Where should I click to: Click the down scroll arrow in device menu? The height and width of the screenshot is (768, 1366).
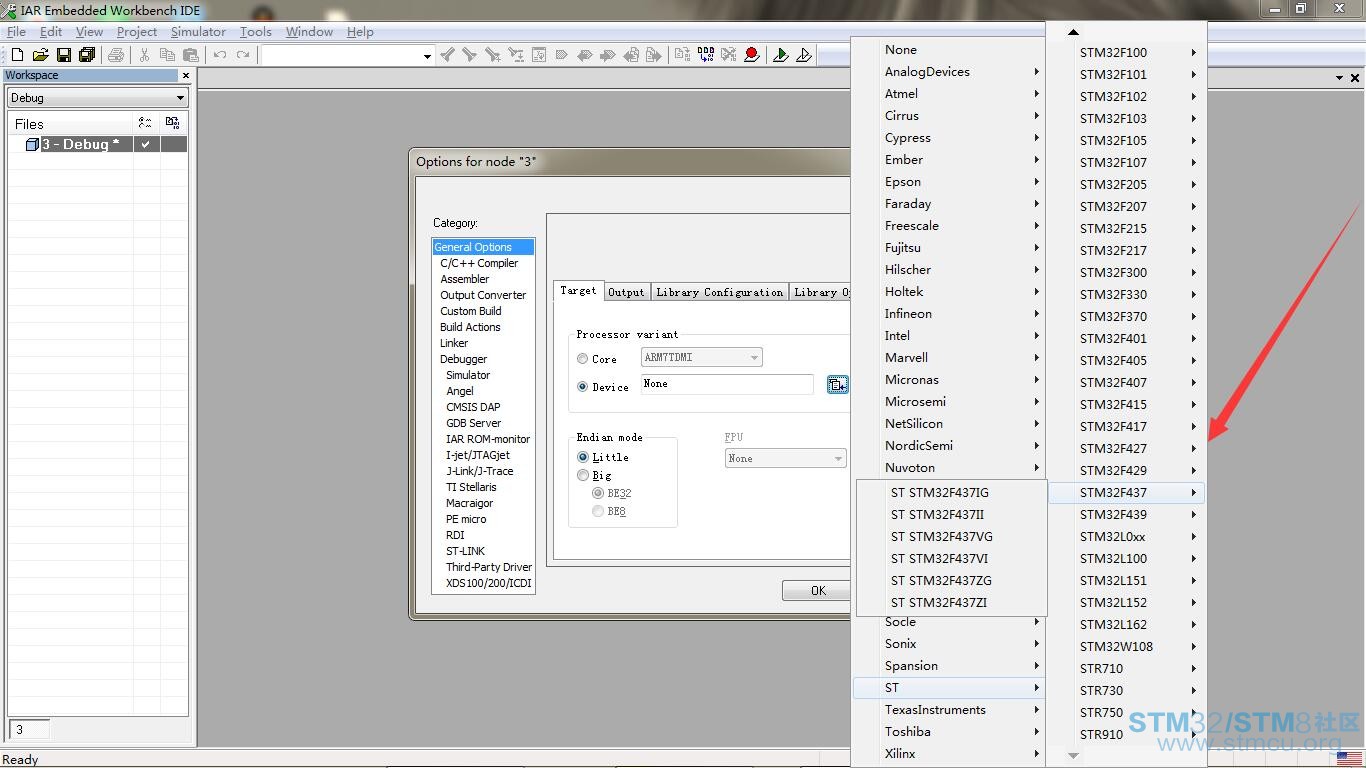[1073, 756]
